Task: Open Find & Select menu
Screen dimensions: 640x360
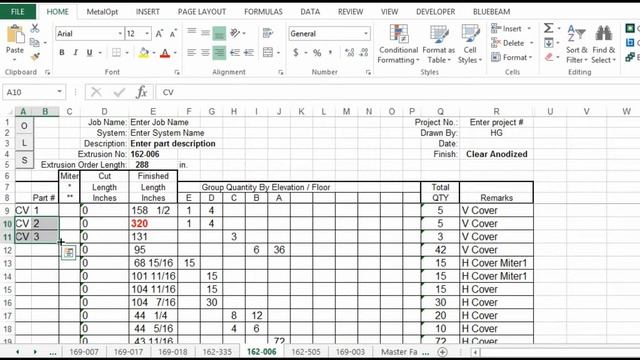Action: 603,44
